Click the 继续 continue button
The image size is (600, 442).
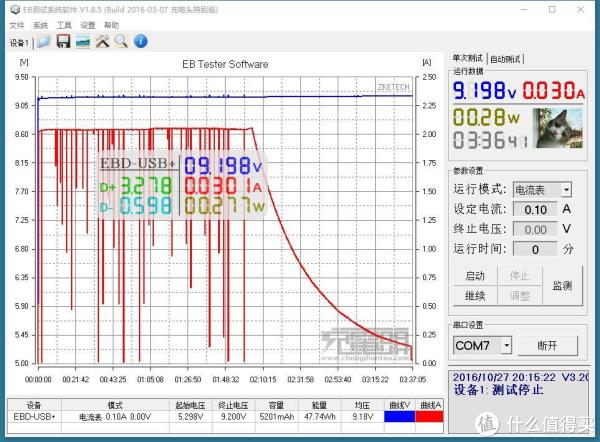[475, 295]
